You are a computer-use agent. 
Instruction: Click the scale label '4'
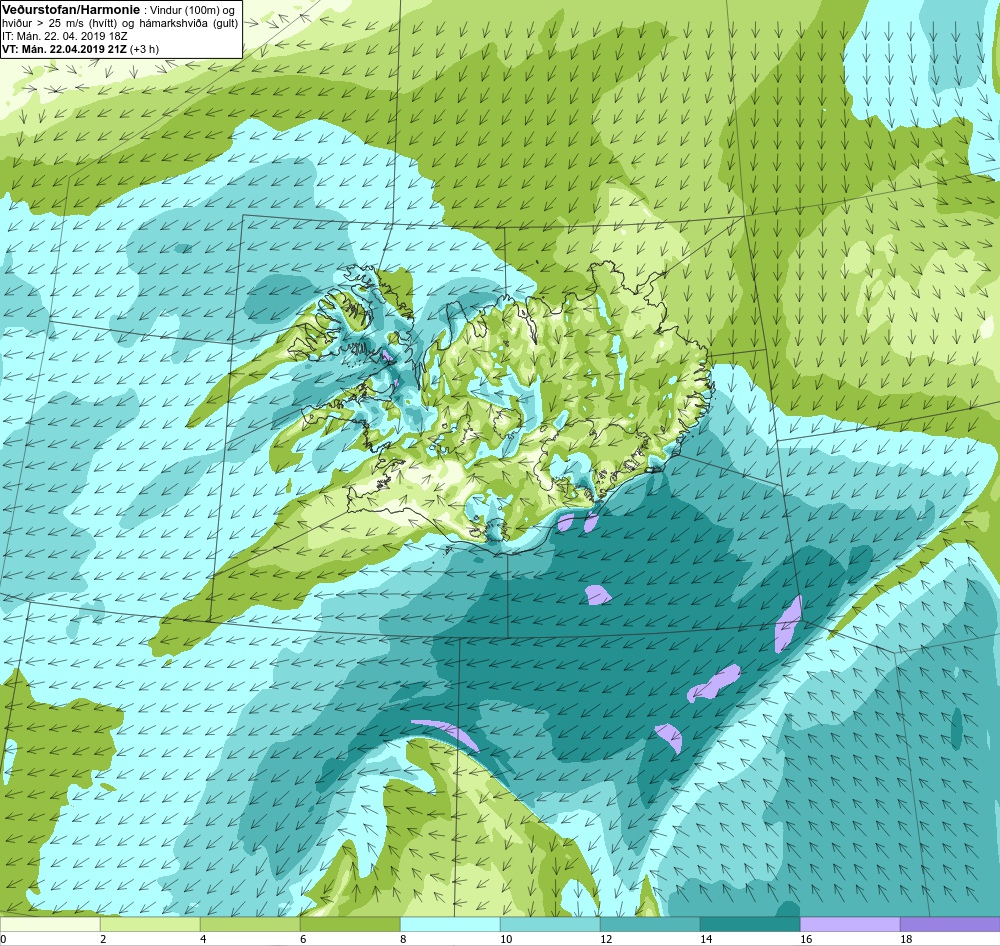(203, 939)
